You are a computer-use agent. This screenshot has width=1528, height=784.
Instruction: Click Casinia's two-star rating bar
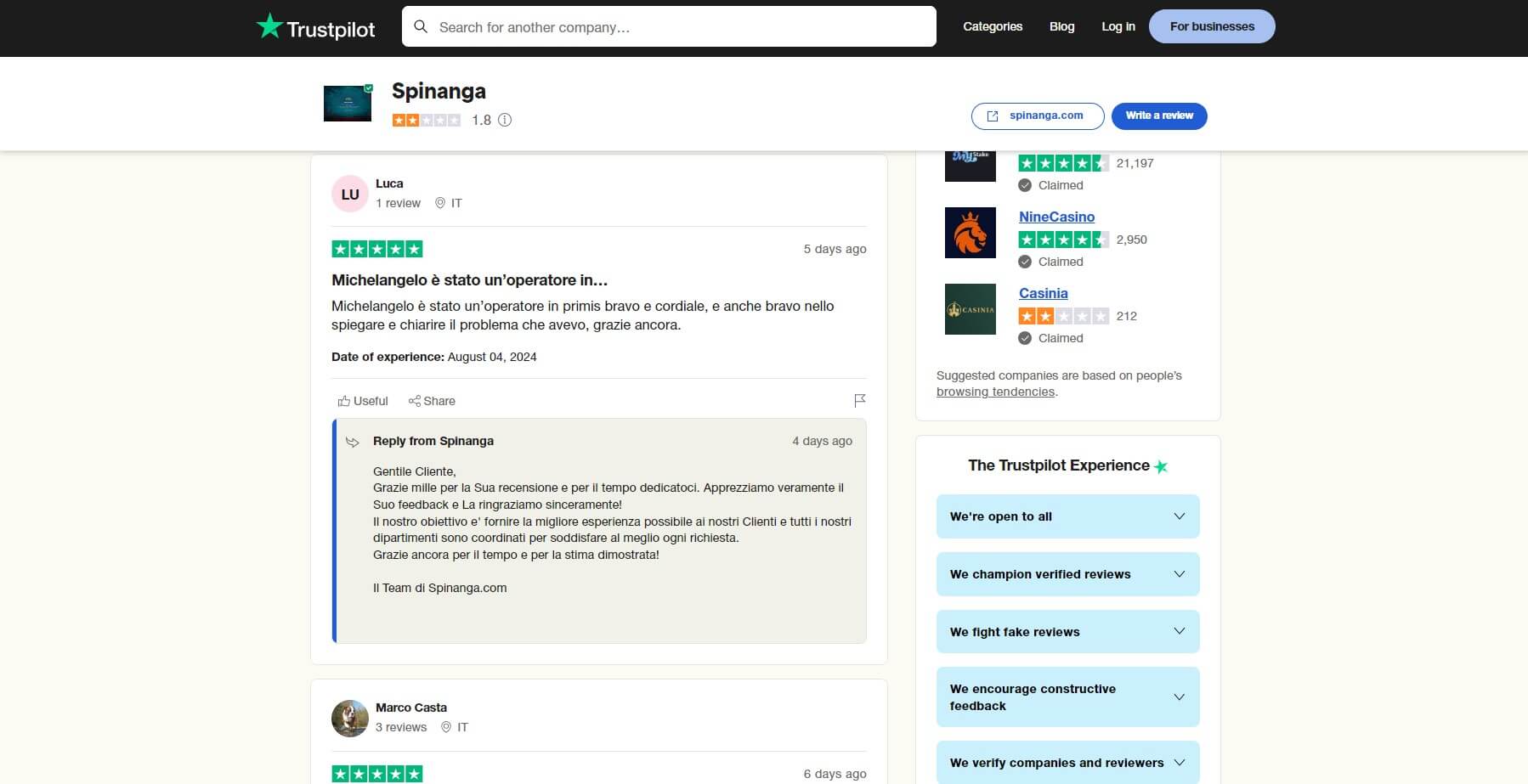pos(1064,315)
